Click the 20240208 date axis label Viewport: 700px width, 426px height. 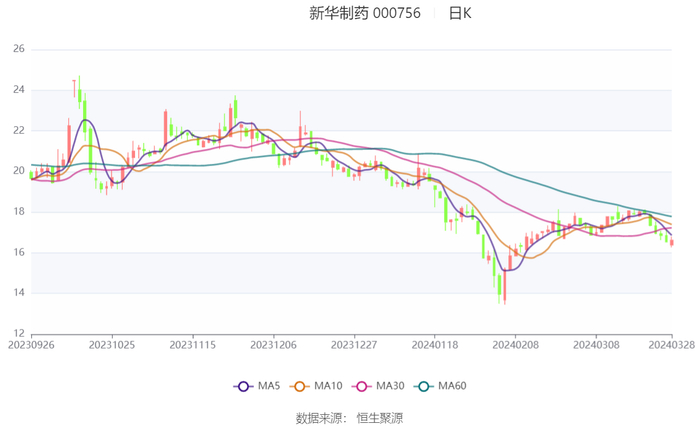(x=514, y=343)
